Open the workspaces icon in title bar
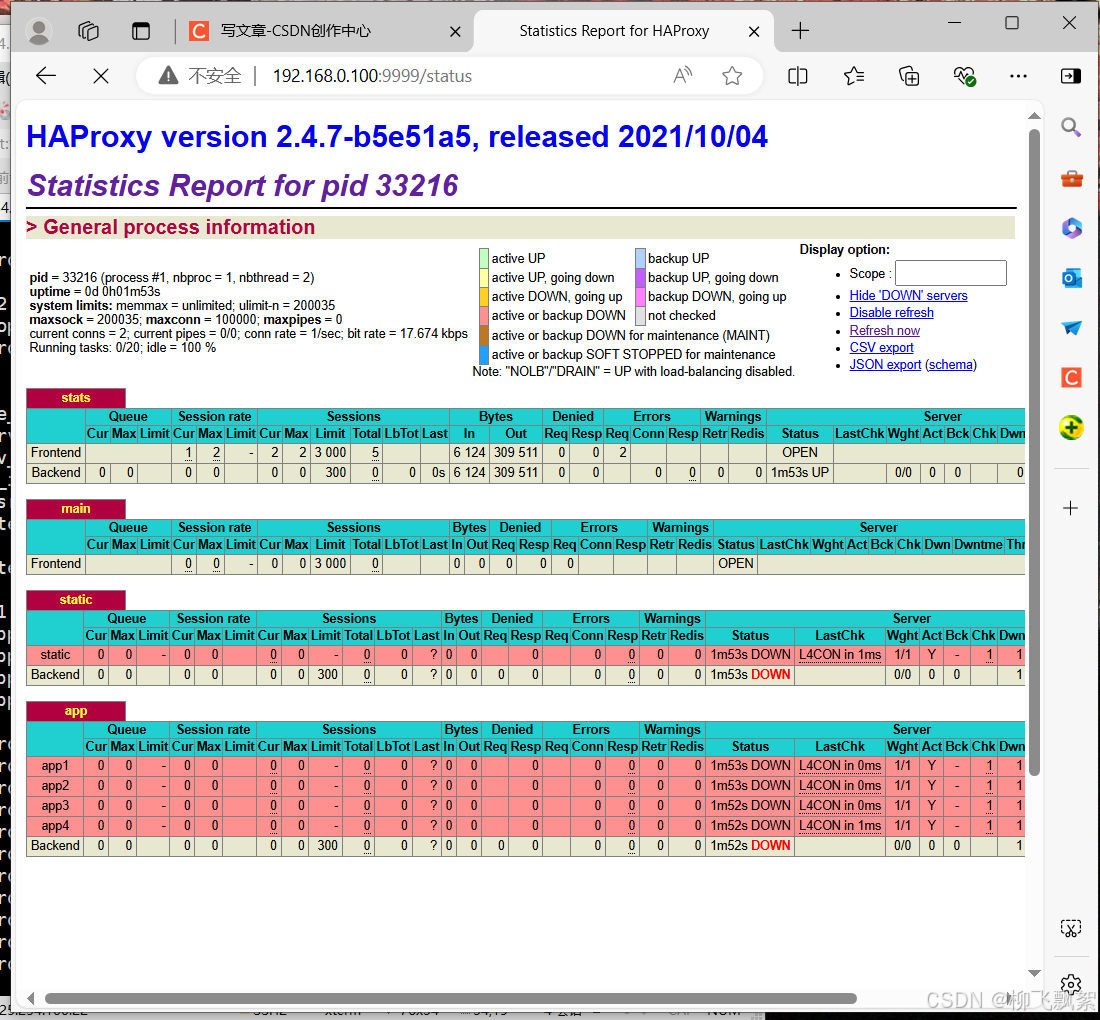This screenshot has width=1100, height=1020. 88,31
